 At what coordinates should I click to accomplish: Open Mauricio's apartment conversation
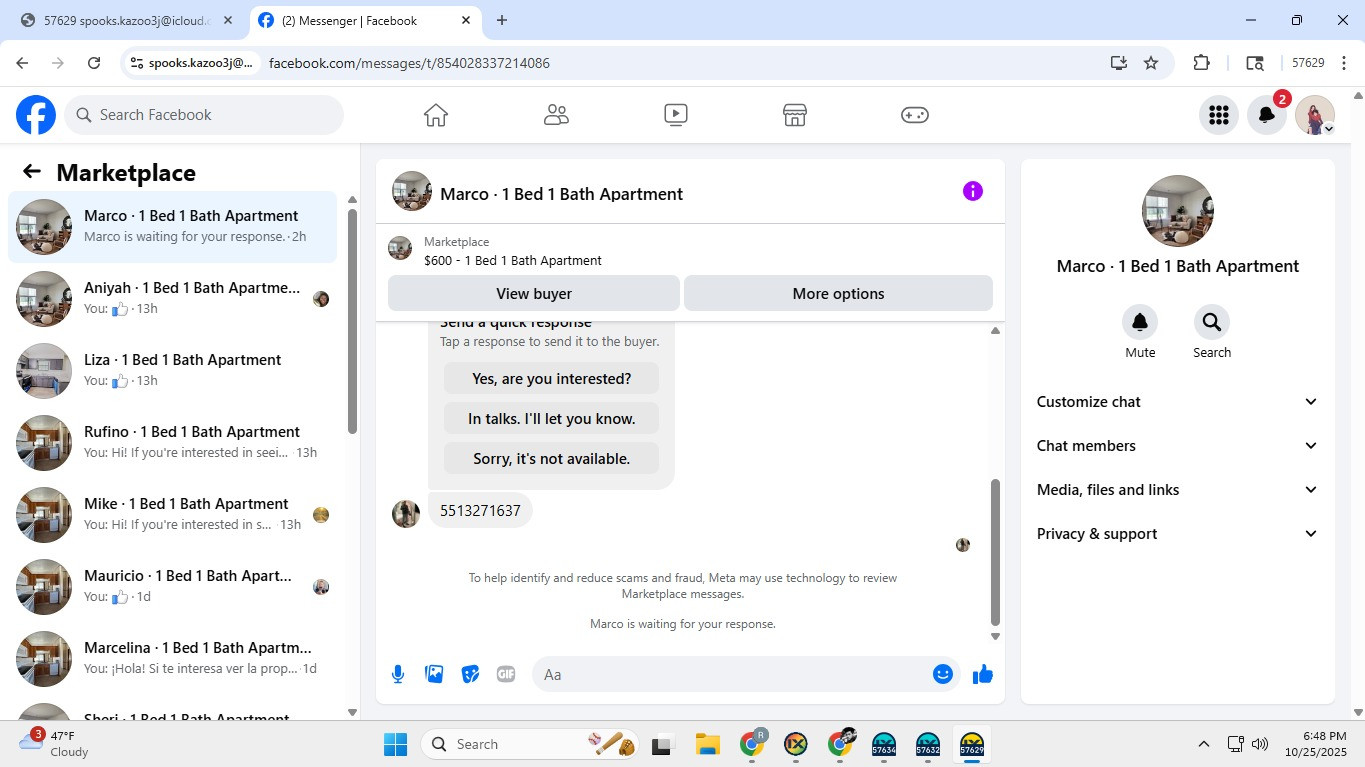[x=173, y=587]
